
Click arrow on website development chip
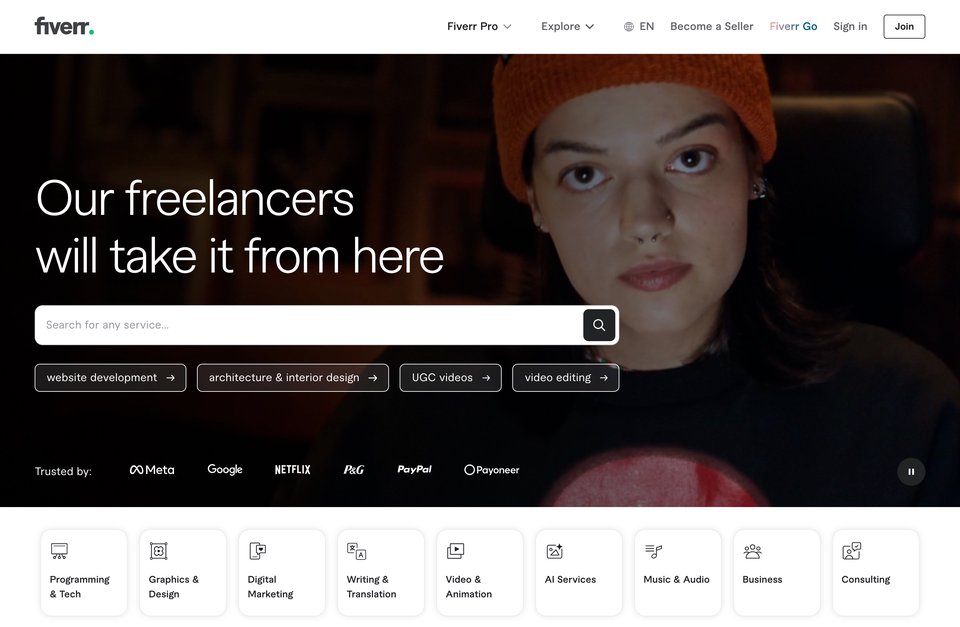pyautogui.click(x=171, y=378)
